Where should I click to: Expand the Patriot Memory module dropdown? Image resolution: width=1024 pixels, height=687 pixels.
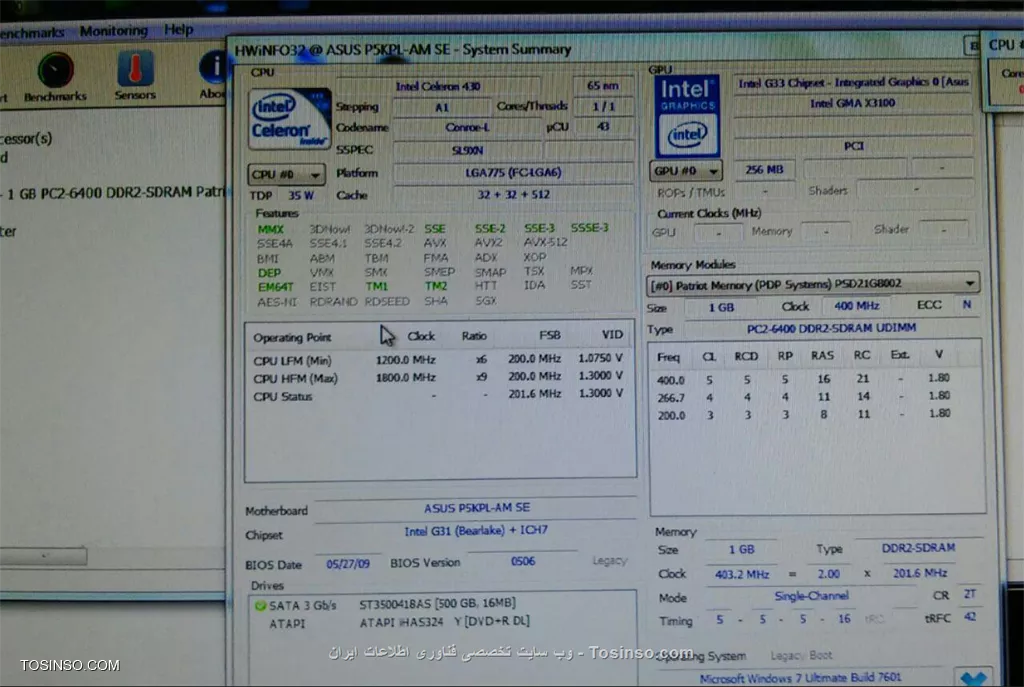(x=813, y=284)
